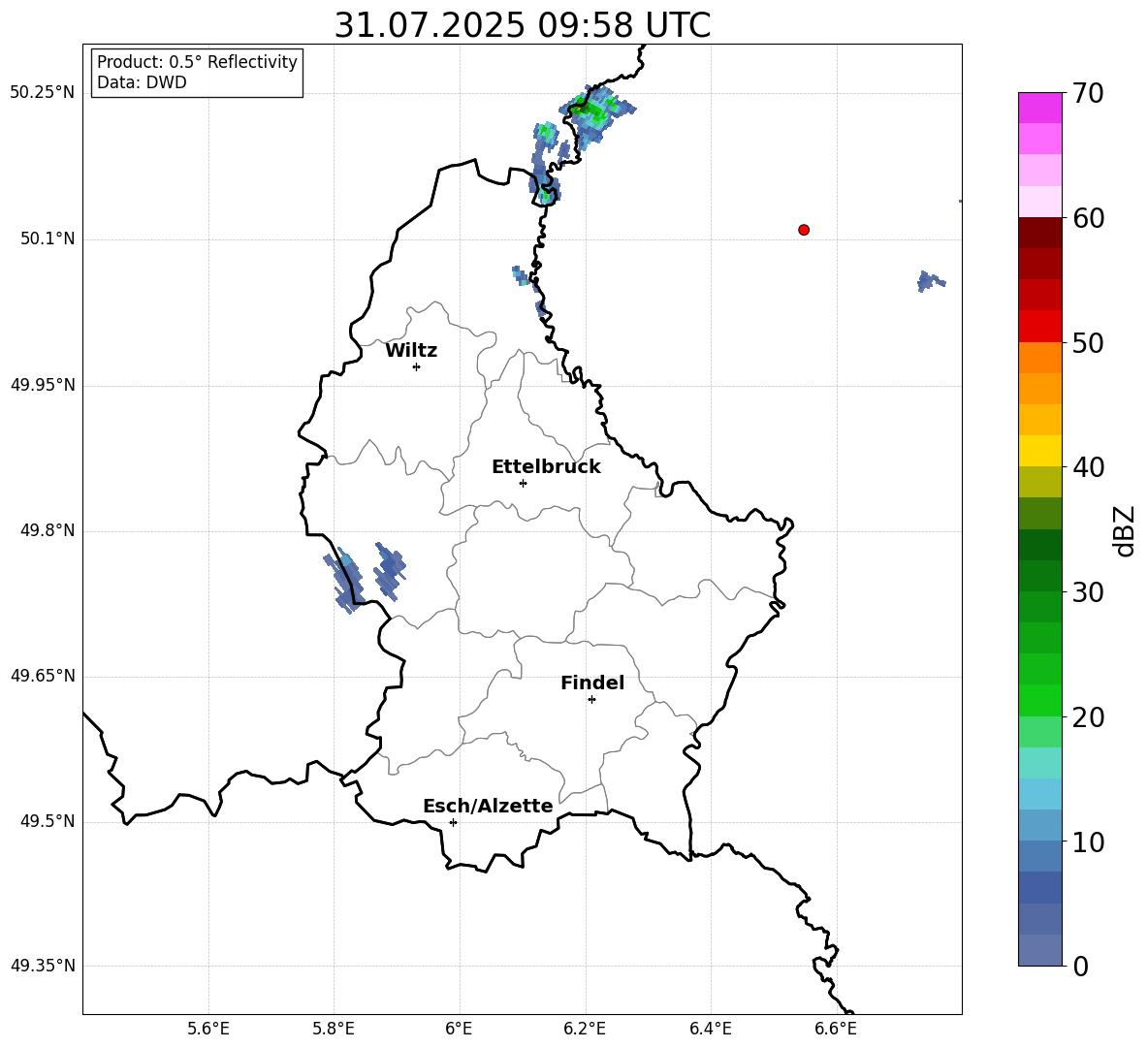1148x1048 pixels.
Task: Click the yellow colorbar segment at 40
Action: point(1039,452)
